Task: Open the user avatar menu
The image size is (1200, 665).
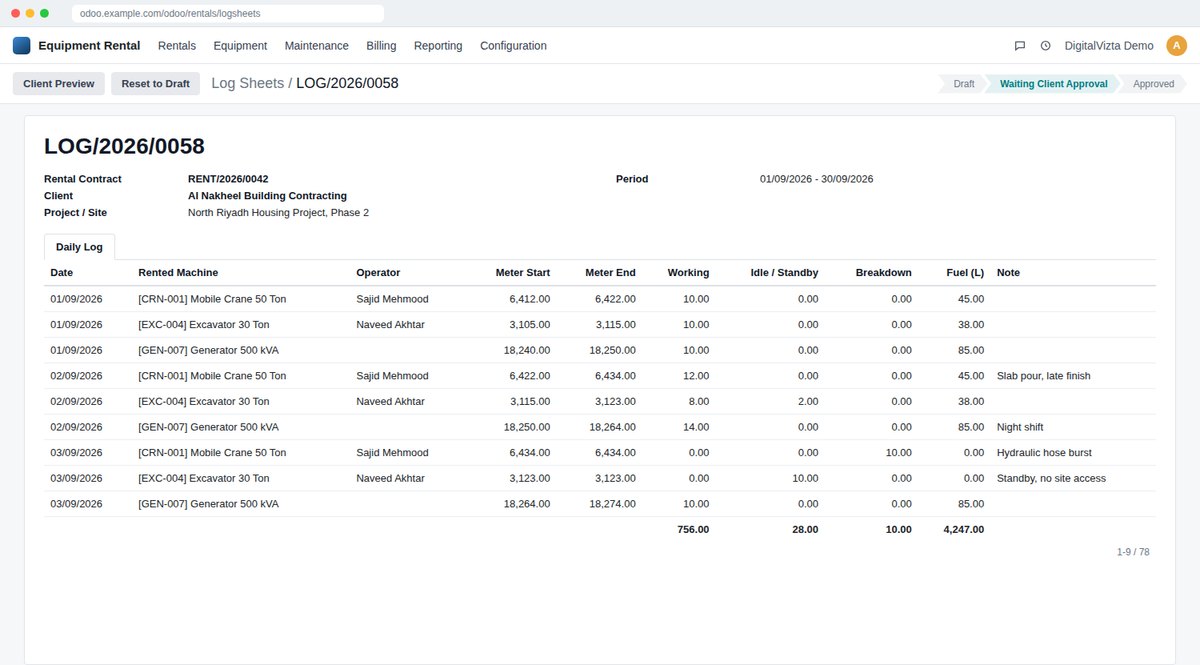Action: (1177, 45)
